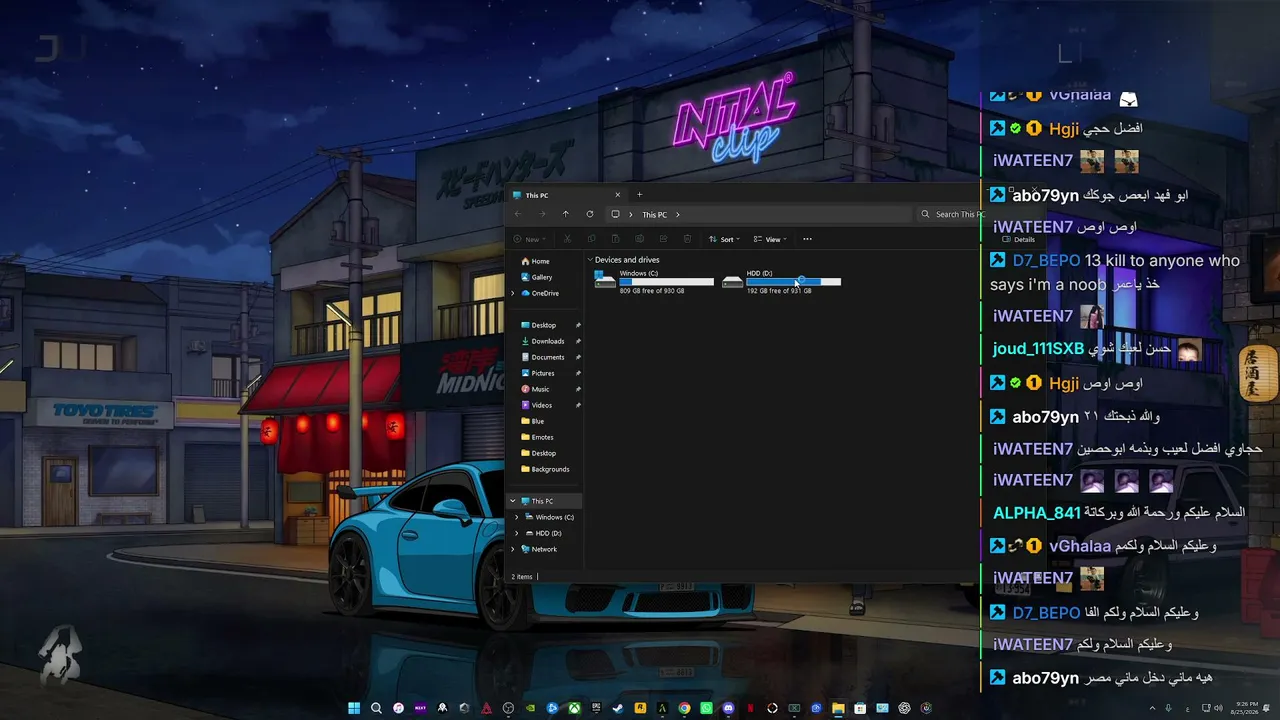Click the Up arrow navigation button

click(566, 214)
